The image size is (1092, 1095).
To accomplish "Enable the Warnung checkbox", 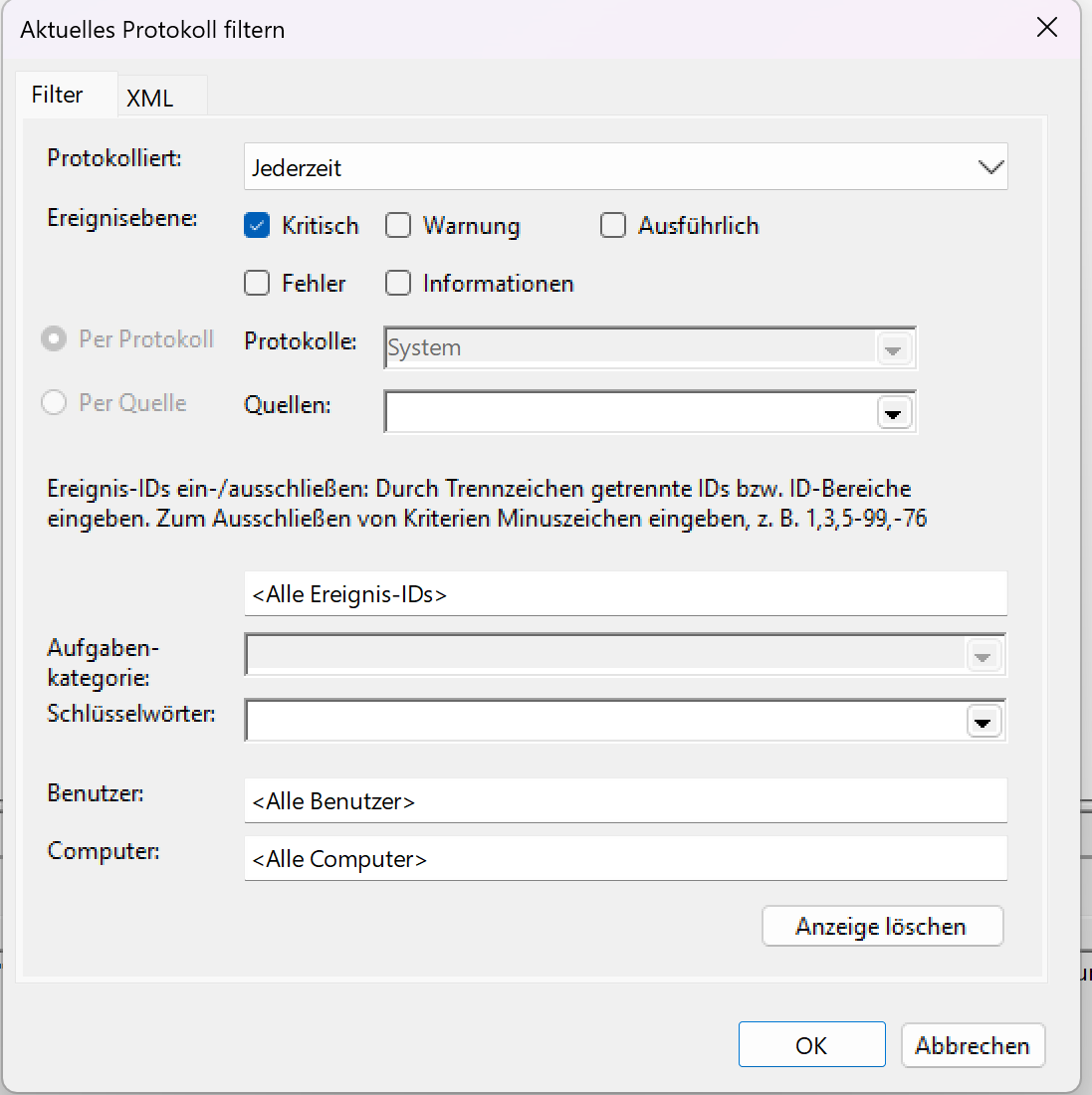I will coord(398,226).
